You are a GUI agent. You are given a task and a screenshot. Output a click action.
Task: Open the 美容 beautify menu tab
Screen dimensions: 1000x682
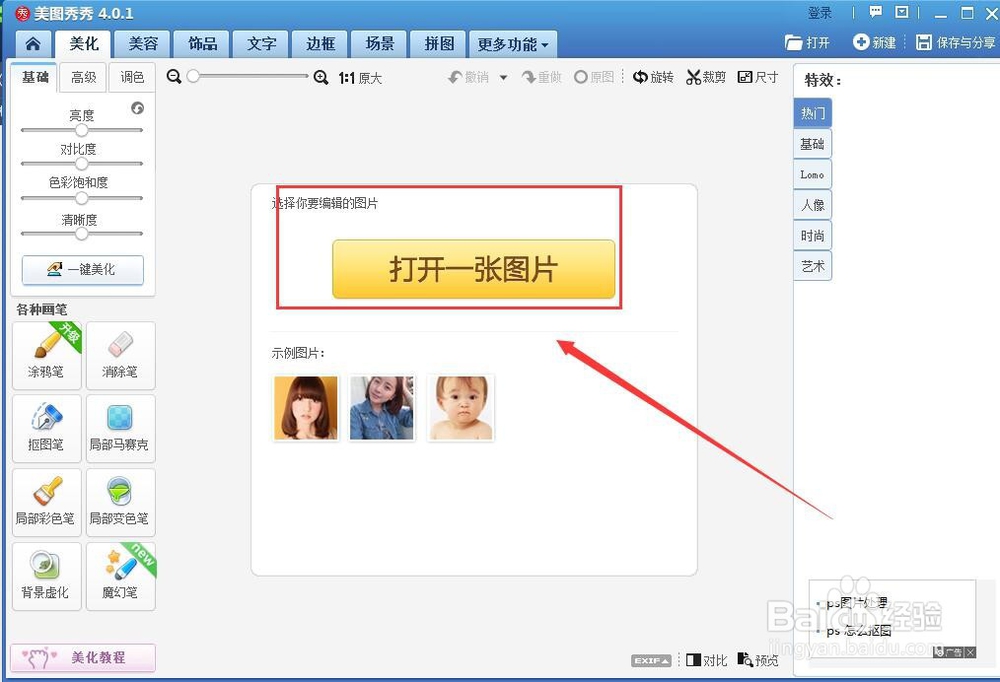[x=142, y=44]
